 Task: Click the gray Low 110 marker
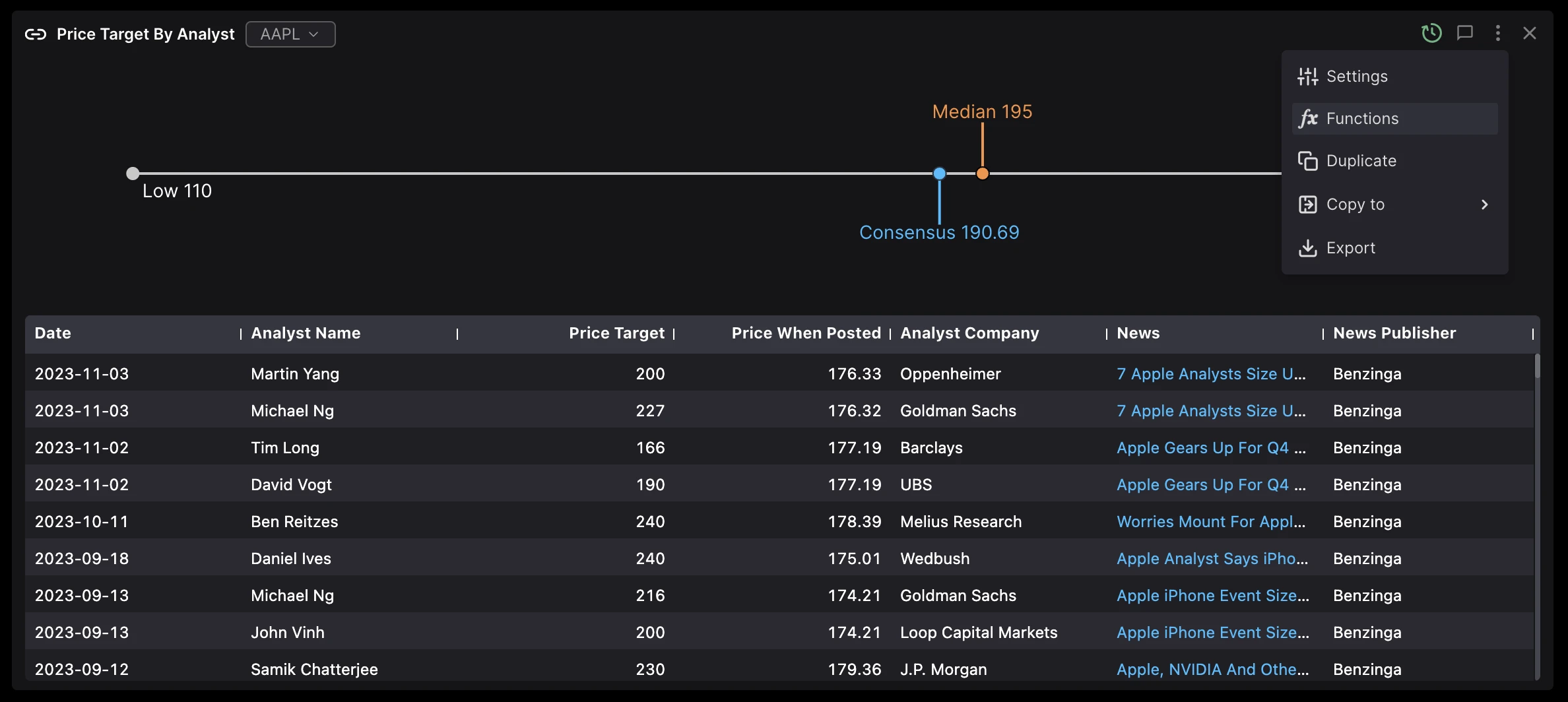(133, 174)
